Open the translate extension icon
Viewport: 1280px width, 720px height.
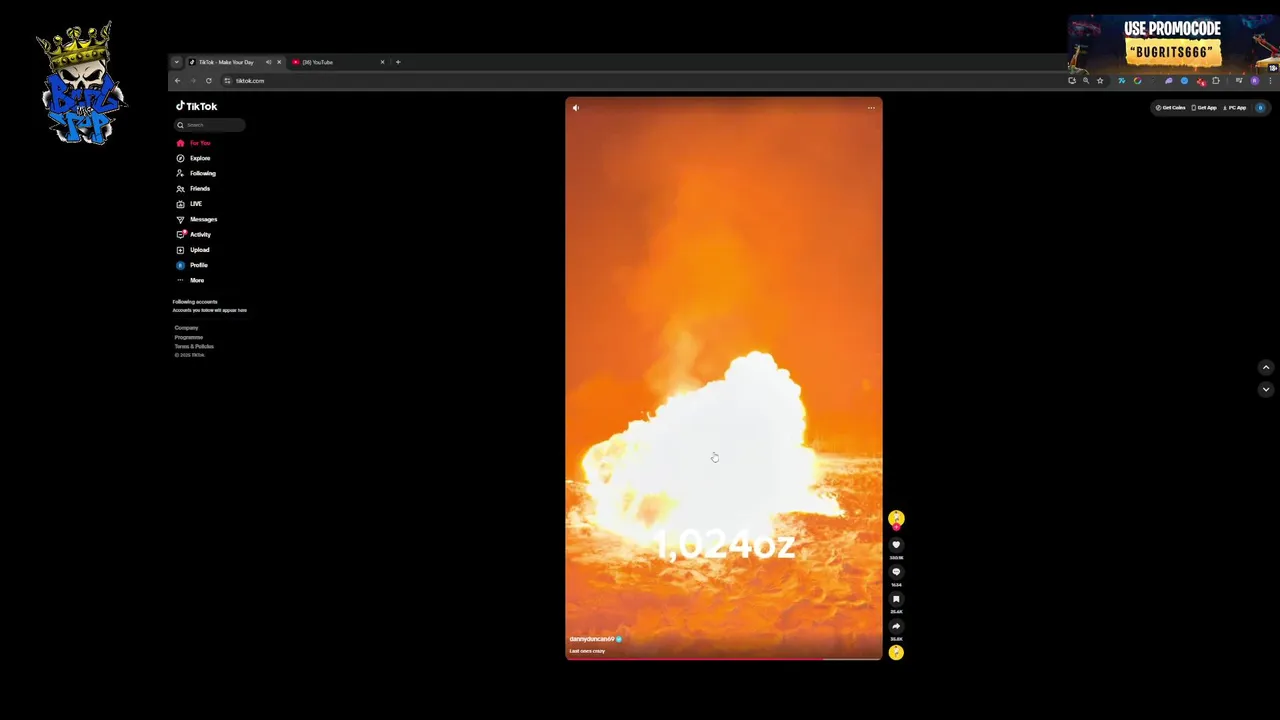pos(1122,81)
